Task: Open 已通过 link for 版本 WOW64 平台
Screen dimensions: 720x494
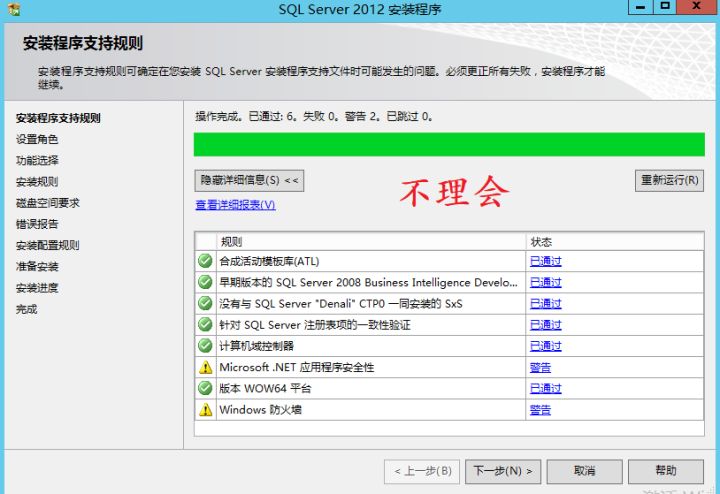Action: [546, 388]
